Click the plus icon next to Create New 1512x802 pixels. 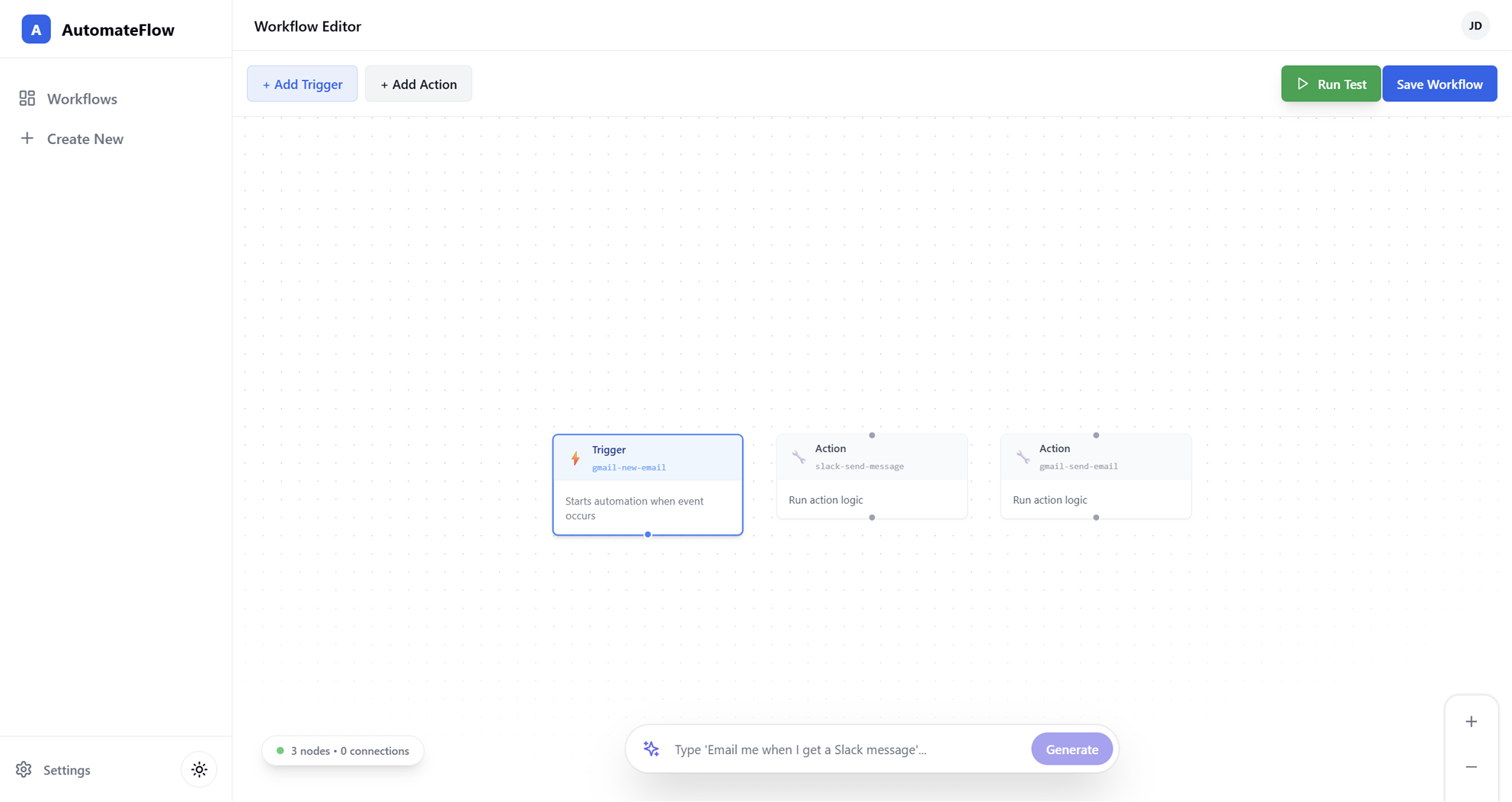point(27,138)
